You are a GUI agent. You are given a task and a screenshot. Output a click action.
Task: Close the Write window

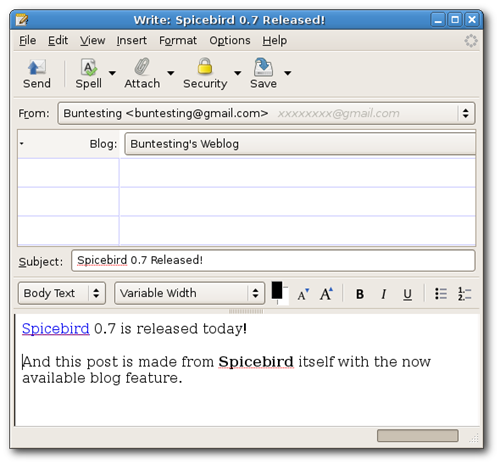click(x=472, y=20)
